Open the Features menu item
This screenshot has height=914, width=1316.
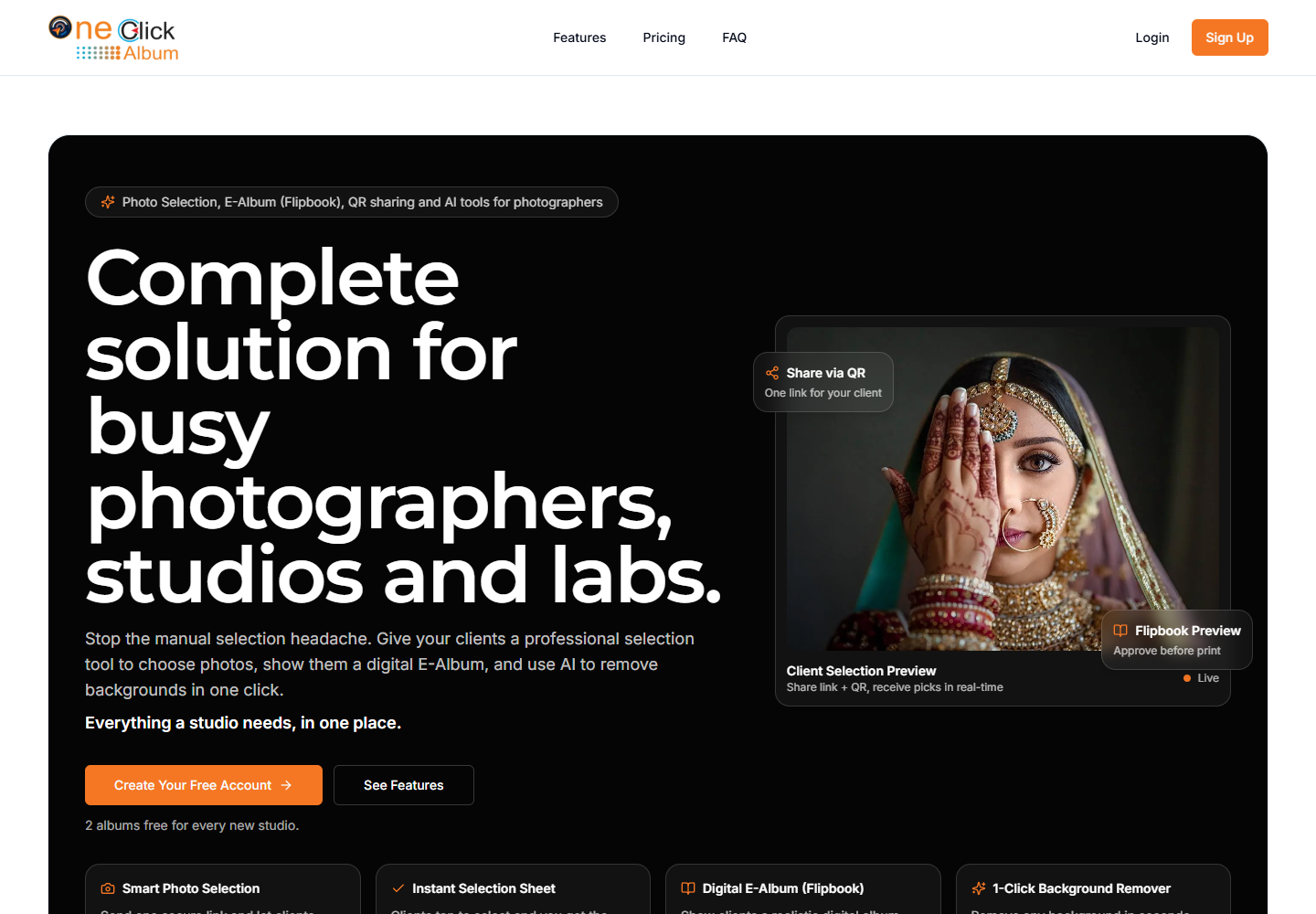[579, 37]
